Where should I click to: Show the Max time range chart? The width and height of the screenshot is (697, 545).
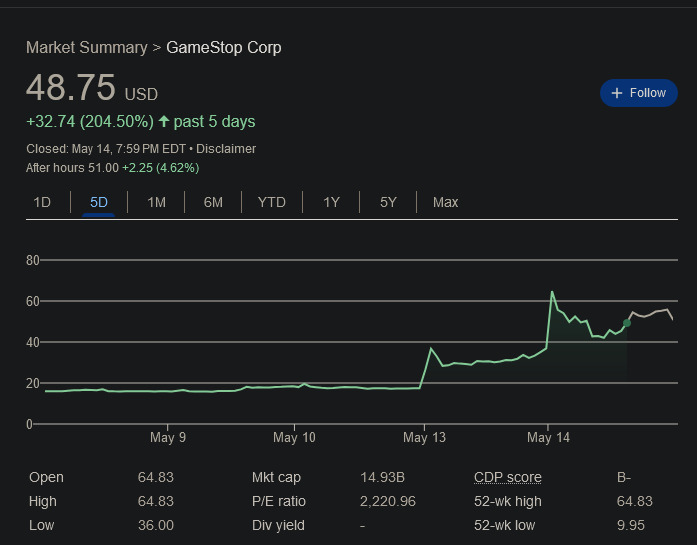point(445,202)
